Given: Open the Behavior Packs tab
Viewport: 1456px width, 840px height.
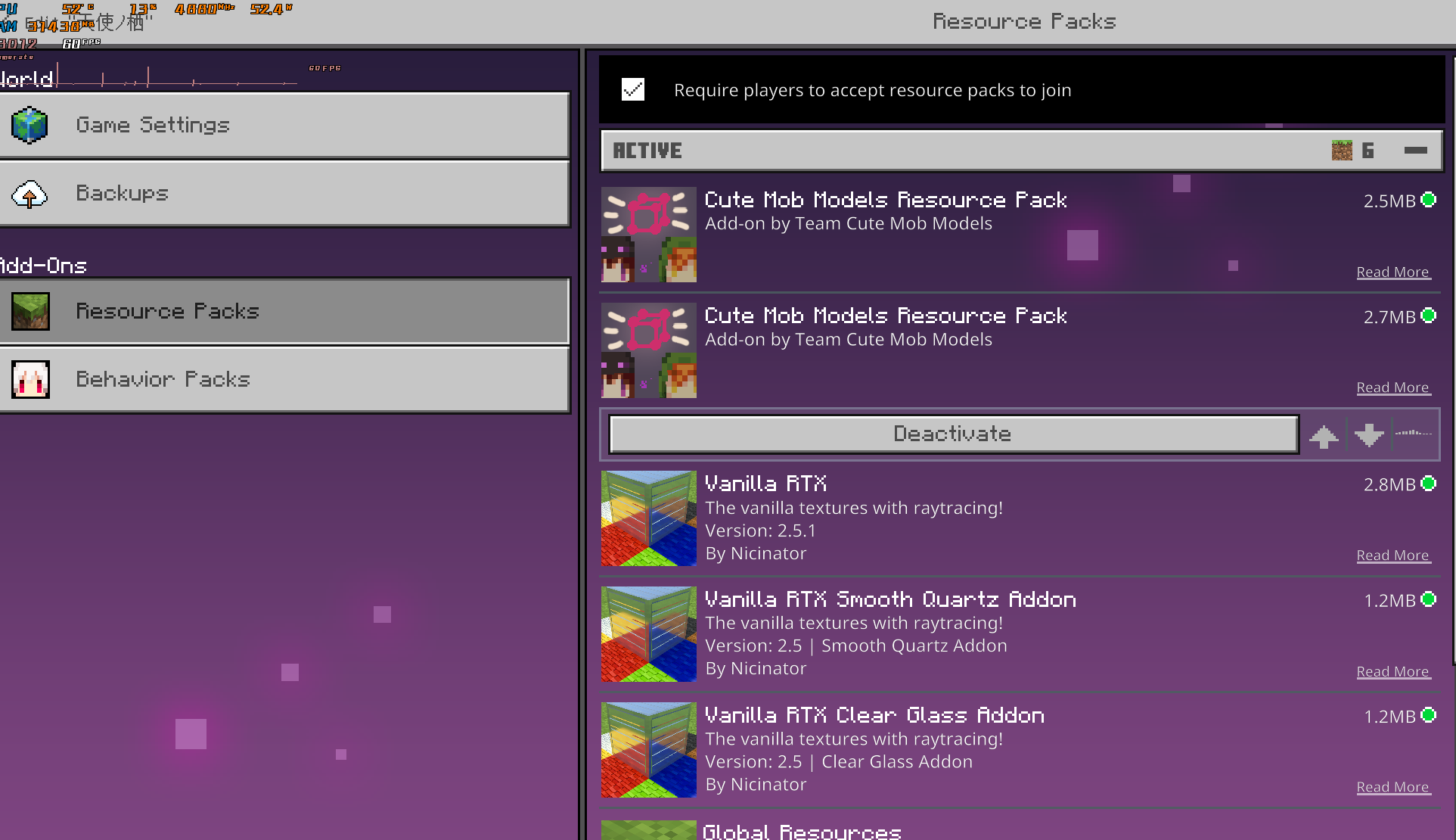Looking at the screenshot, I should click(x=284, y=379).
